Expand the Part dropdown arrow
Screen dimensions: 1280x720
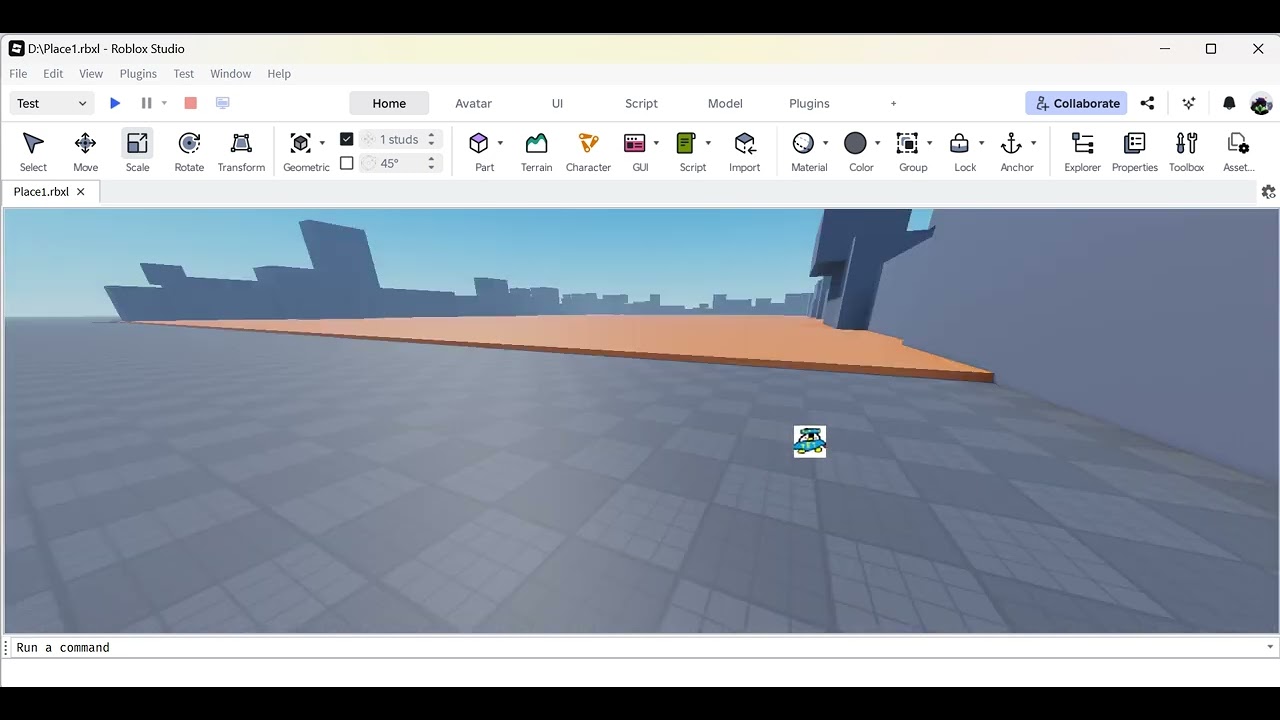pos(500,143)
